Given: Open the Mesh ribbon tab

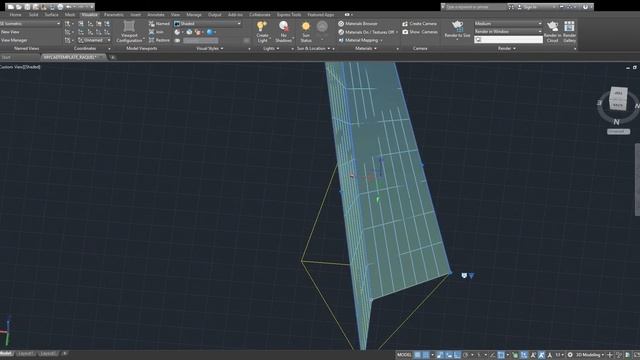Looking at the screenshot, I should coord(70,15).
